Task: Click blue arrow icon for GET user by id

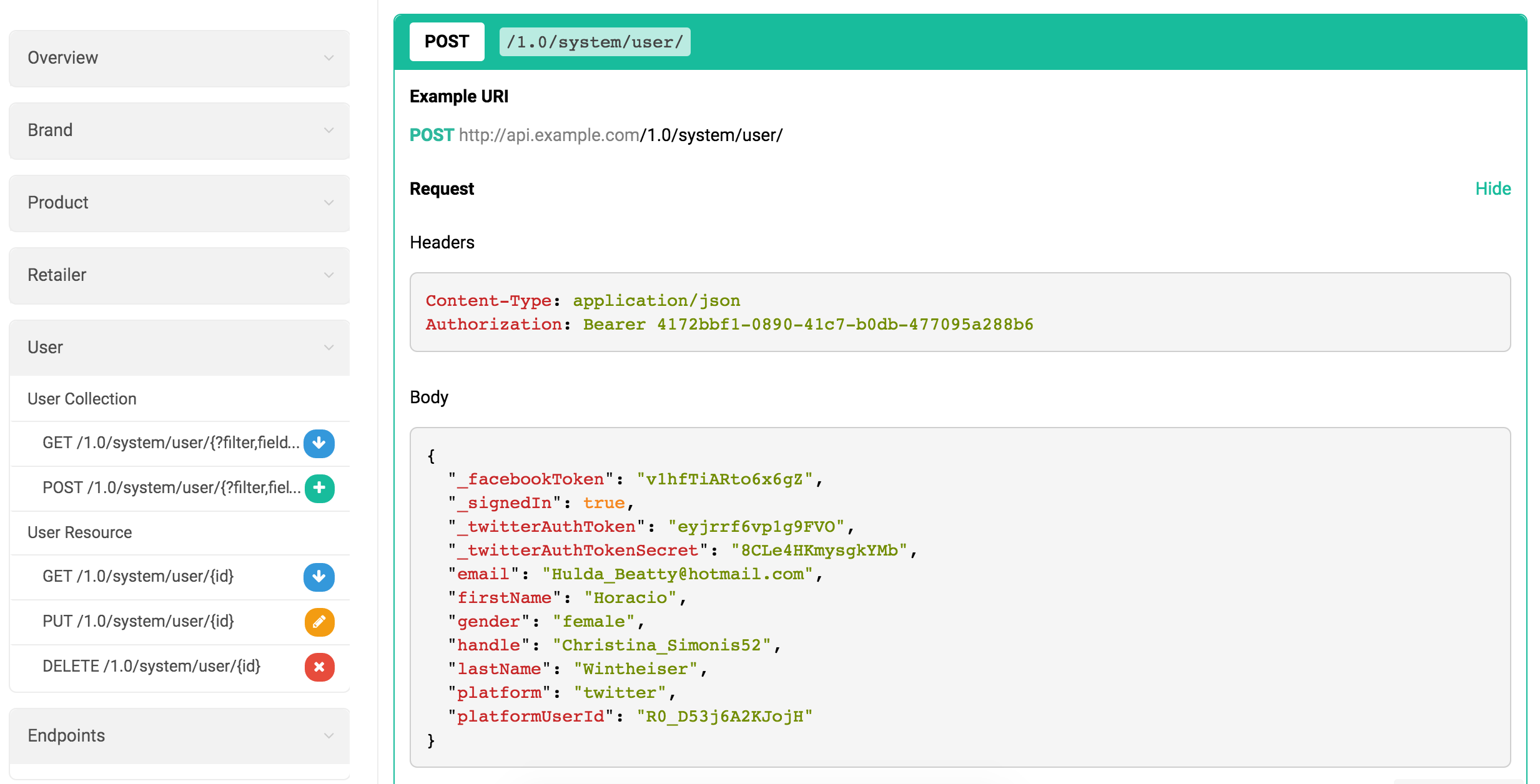Action: coord(318,577)
